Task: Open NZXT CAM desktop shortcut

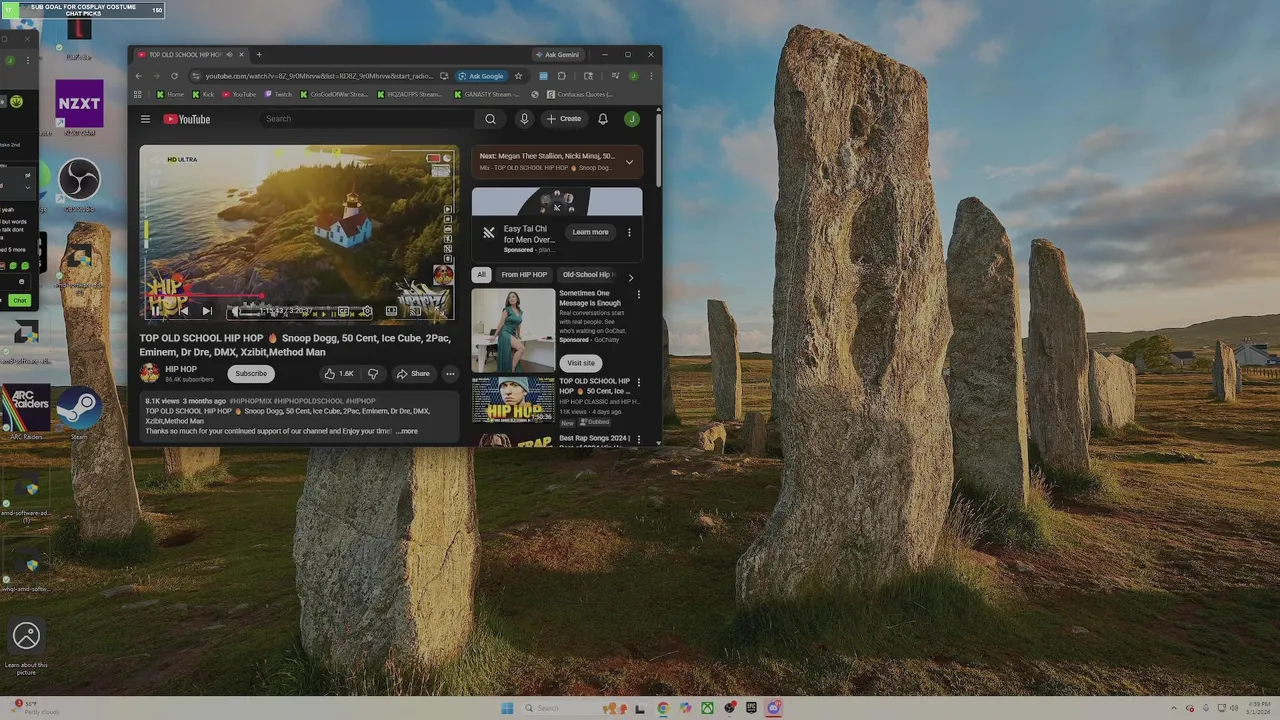Action: point(79,108)
